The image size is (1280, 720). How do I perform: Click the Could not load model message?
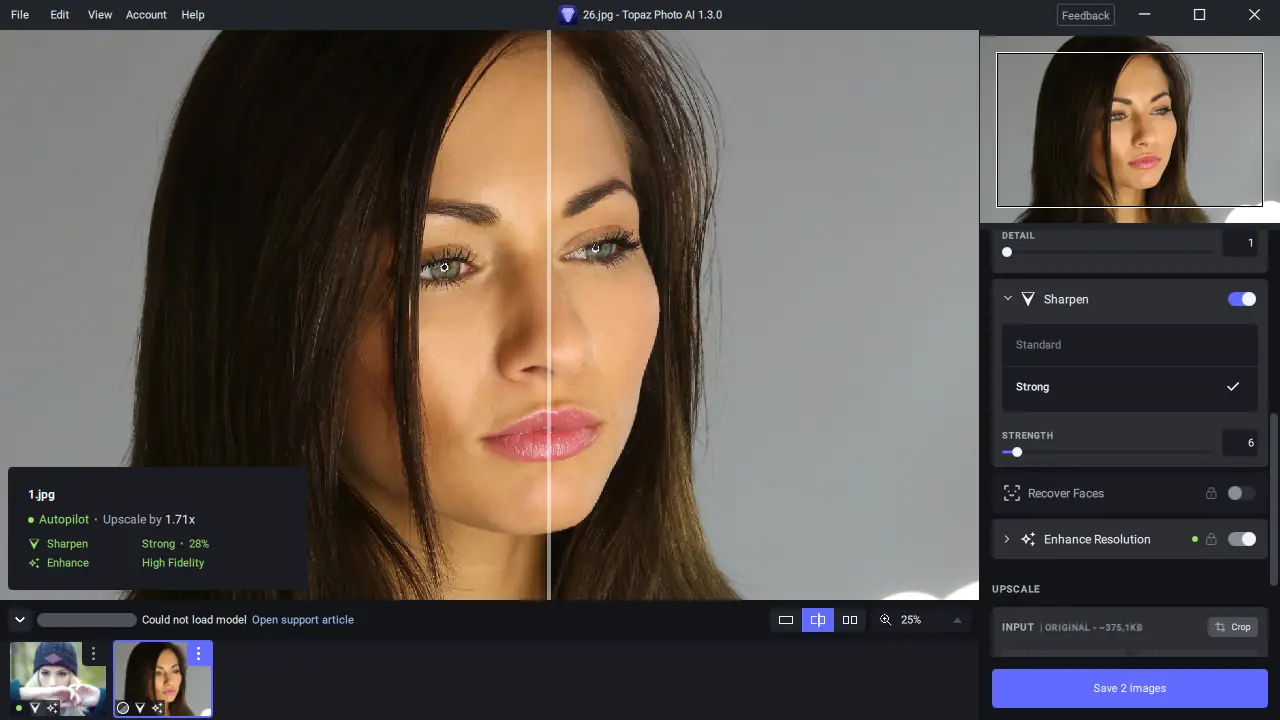click(194, 620)
